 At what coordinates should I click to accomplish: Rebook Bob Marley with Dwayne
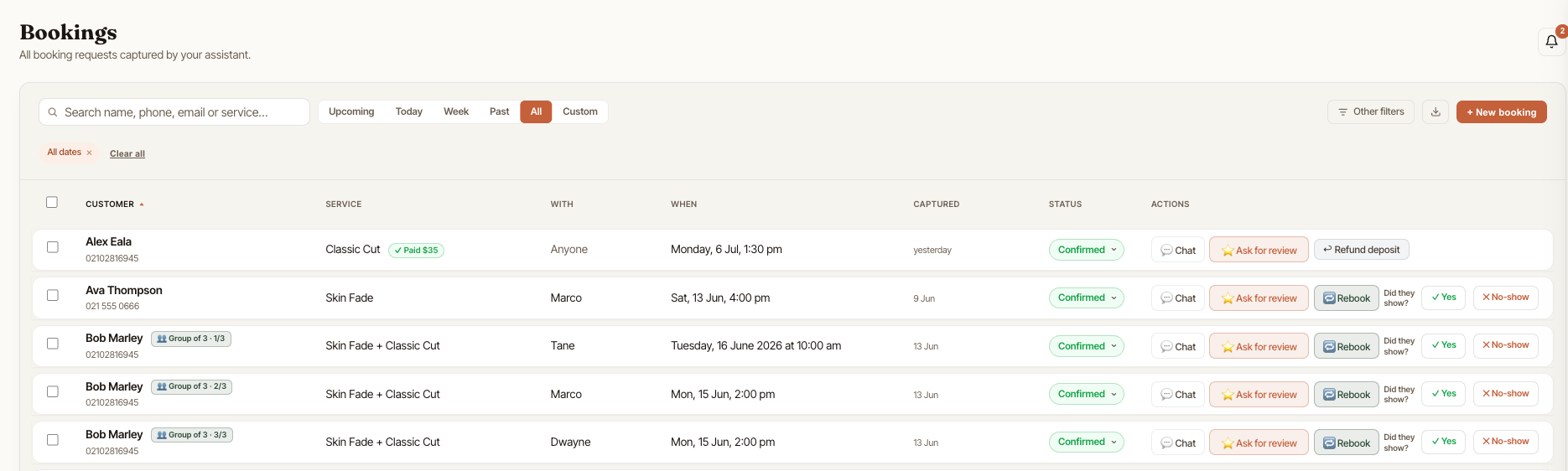pyautogui.click(x=1347, y=443)
